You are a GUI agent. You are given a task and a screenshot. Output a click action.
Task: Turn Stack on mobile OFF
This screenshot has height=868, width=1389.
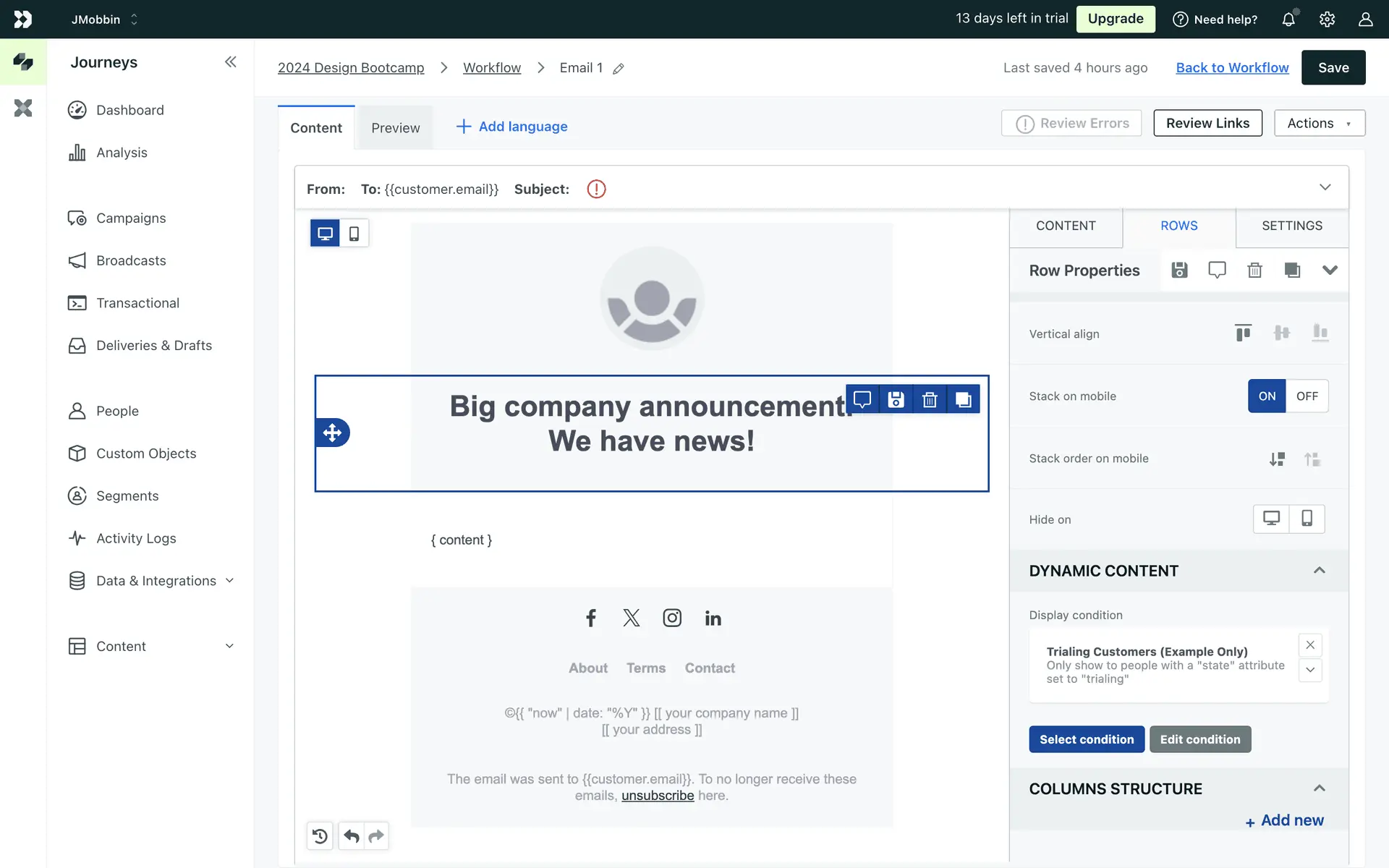(x=1307, y=396)
